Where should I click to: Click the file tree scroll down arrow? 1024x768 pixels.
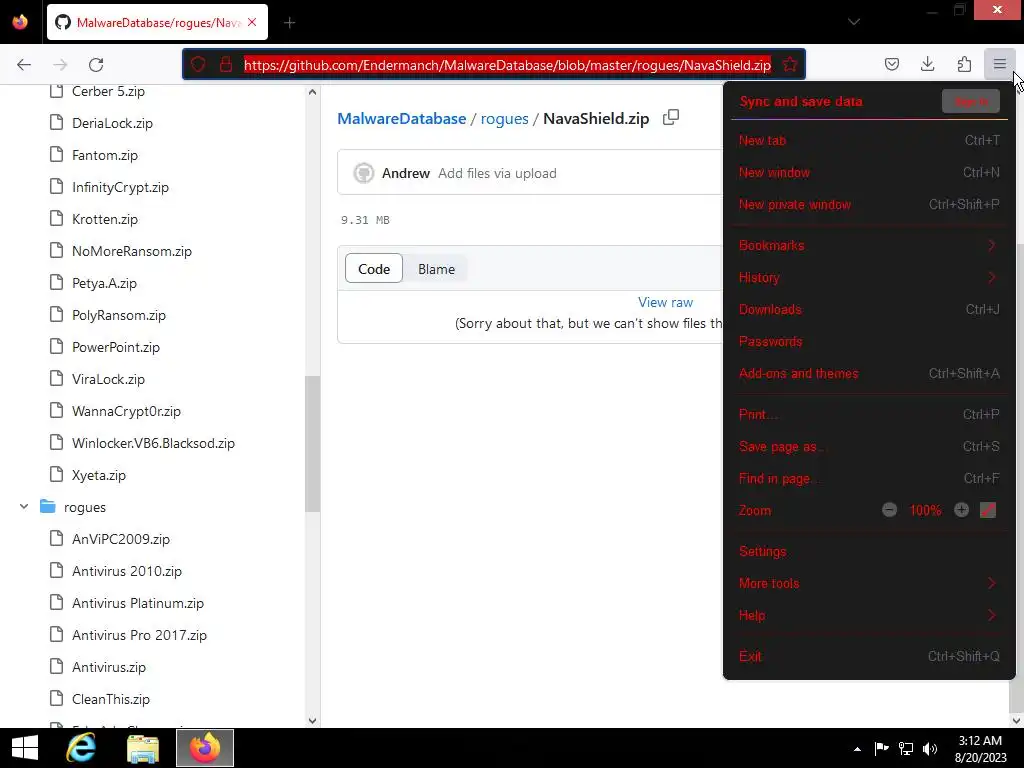click(312, 720)
